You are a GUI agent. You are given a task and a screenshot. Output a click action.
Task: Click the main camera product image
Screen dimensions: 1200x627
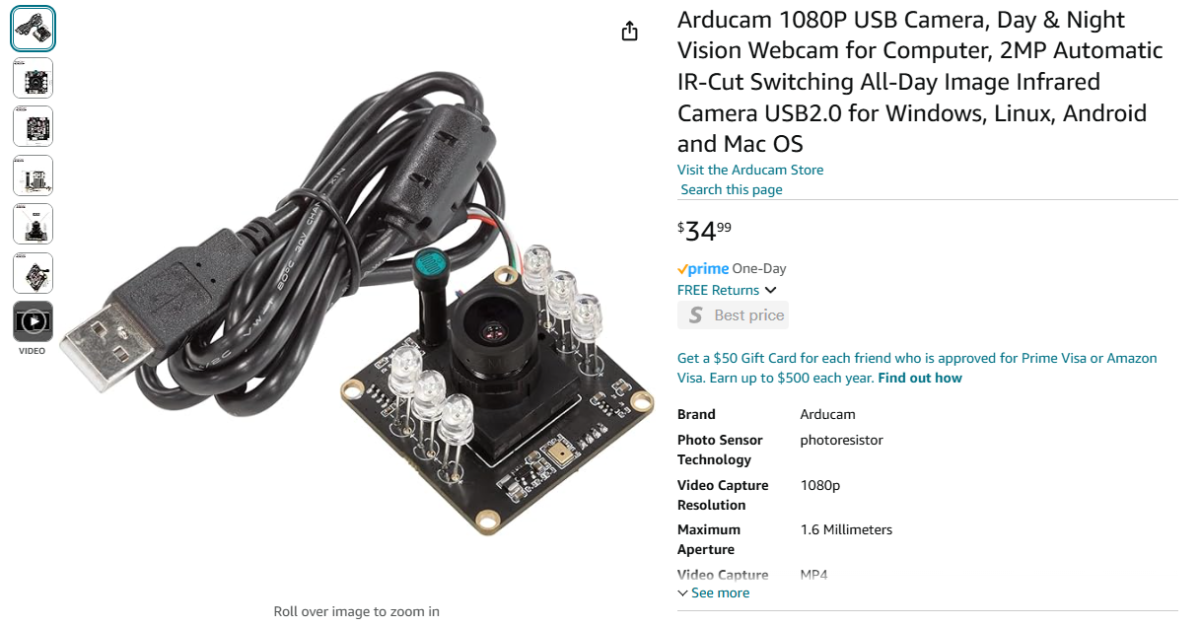(357, 300)
